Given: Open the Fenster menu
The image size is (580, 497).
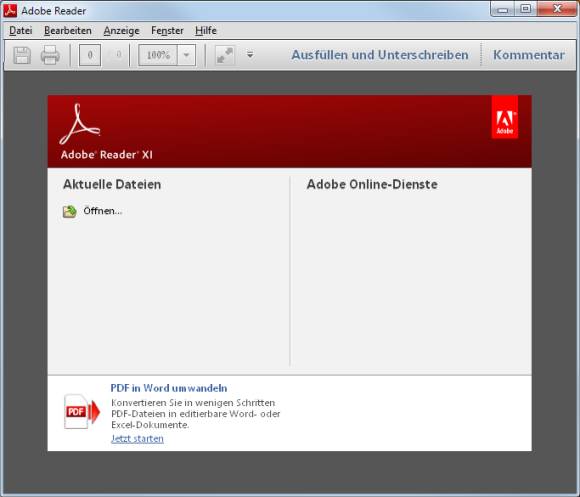Looking at the screenshot, I should [167, 30].
